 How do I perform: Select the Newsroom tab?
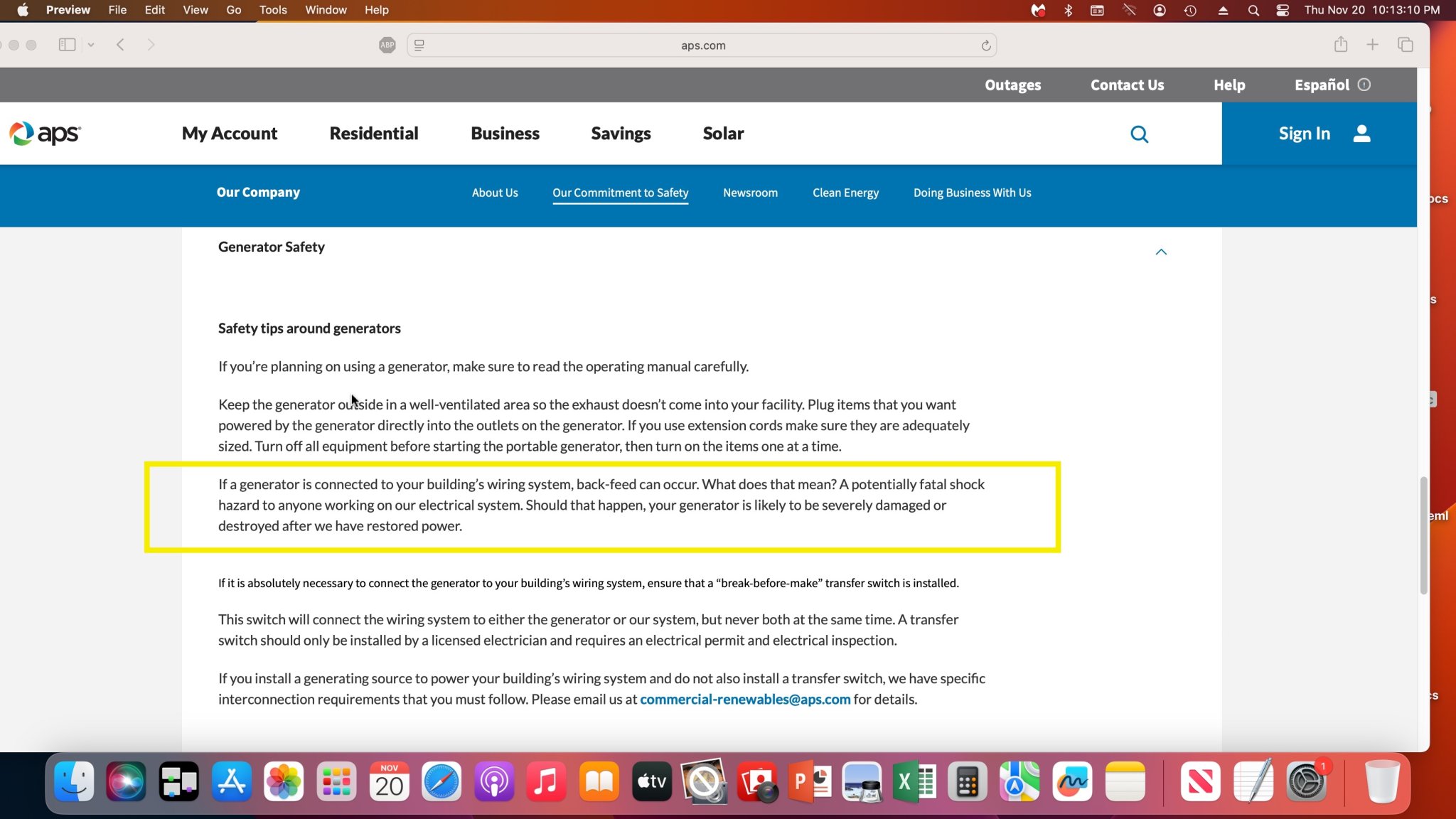pyautogui.click(x=750, y=193)
